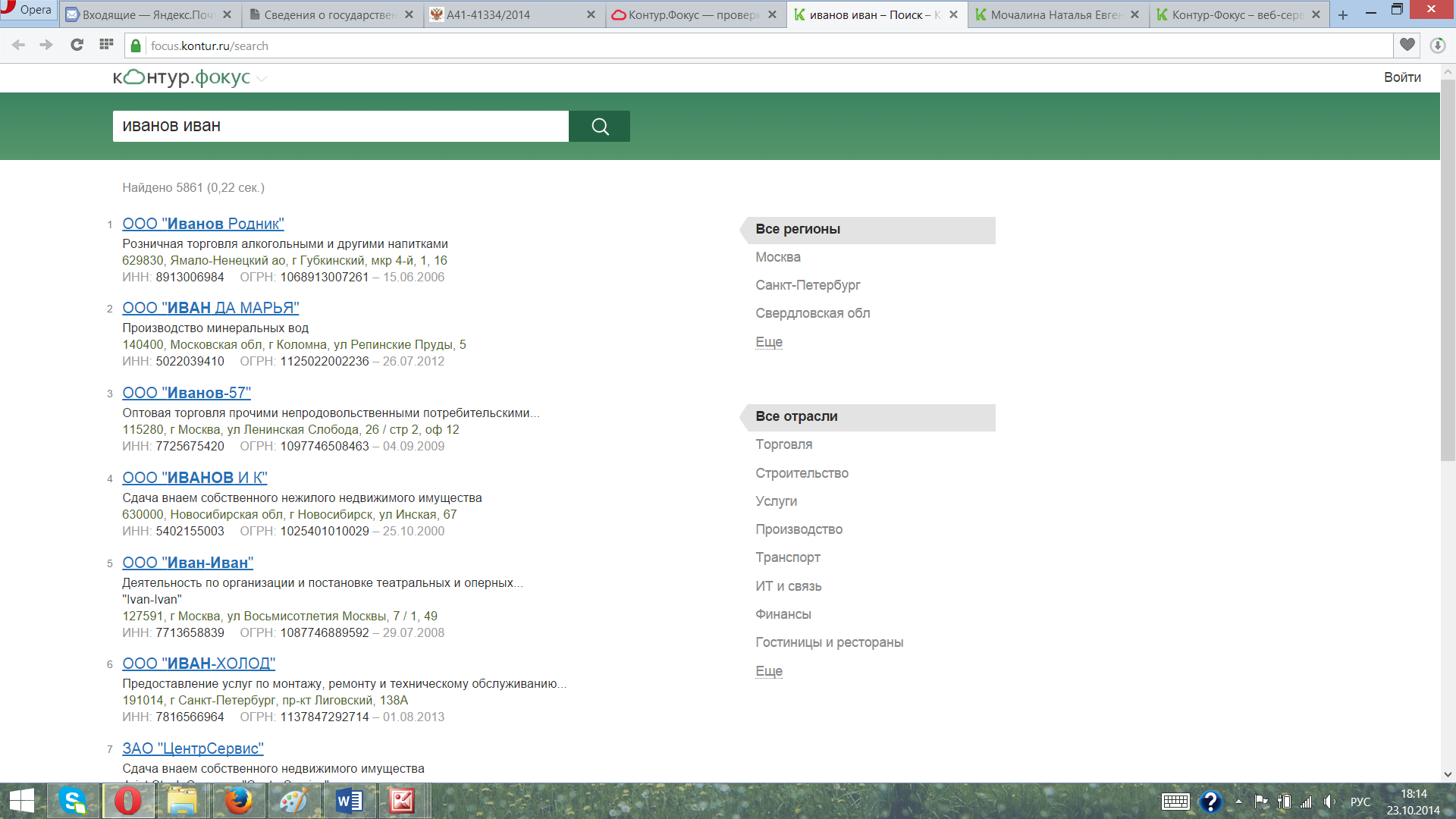Open the red PDF viewer taskbar icon
The image size is (1456, 819).
tap(402, 802)
